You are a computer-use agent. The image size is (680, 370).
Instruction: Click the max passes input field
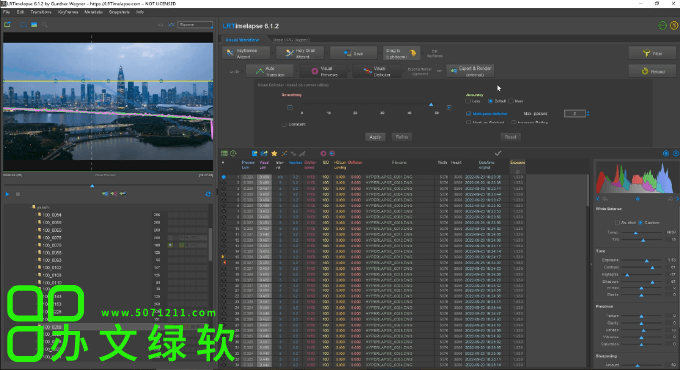(x=575, y=114)
